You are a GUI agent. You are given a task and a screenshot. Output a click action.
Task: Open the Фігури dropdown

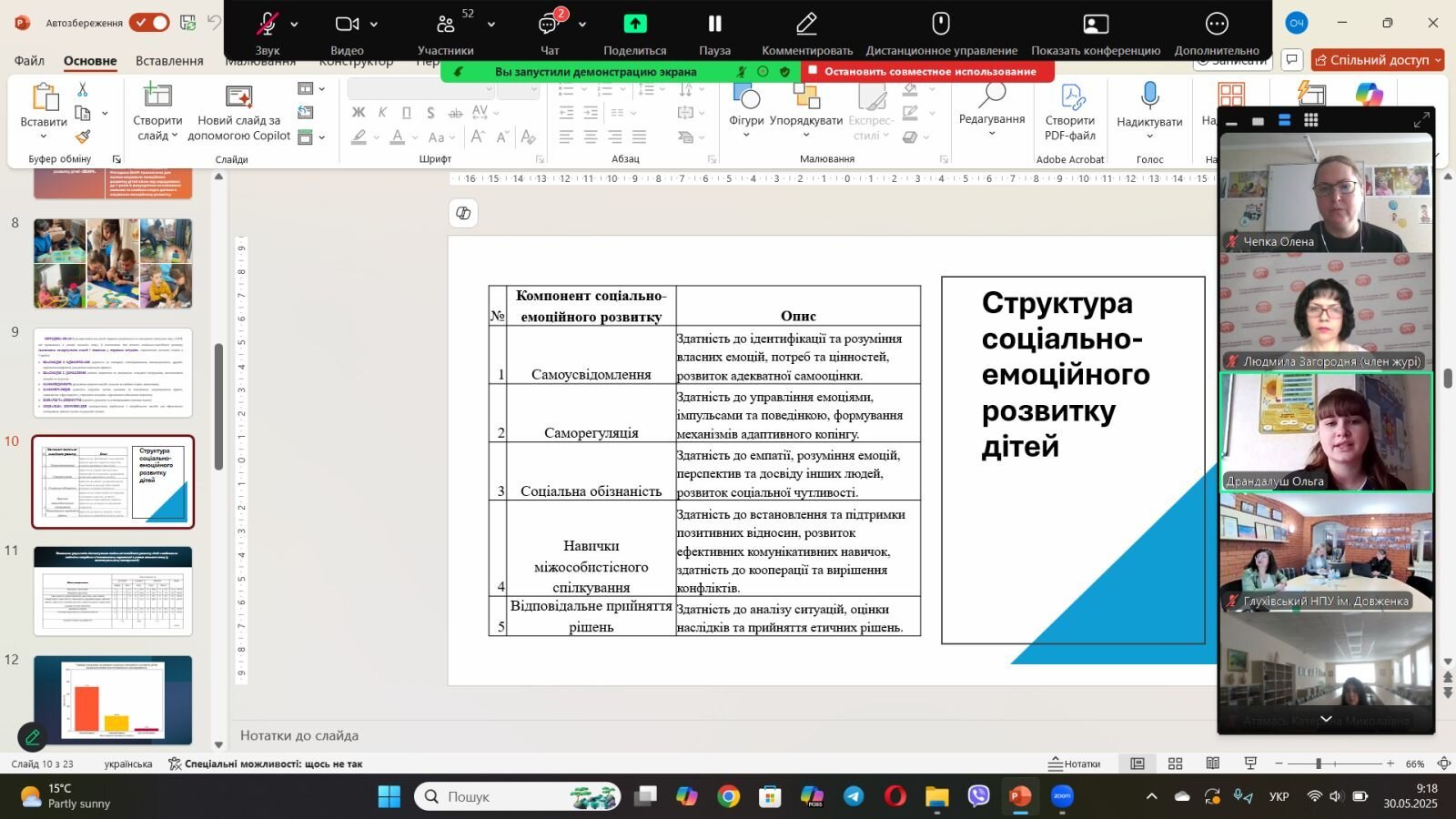(x=746, y=113)
